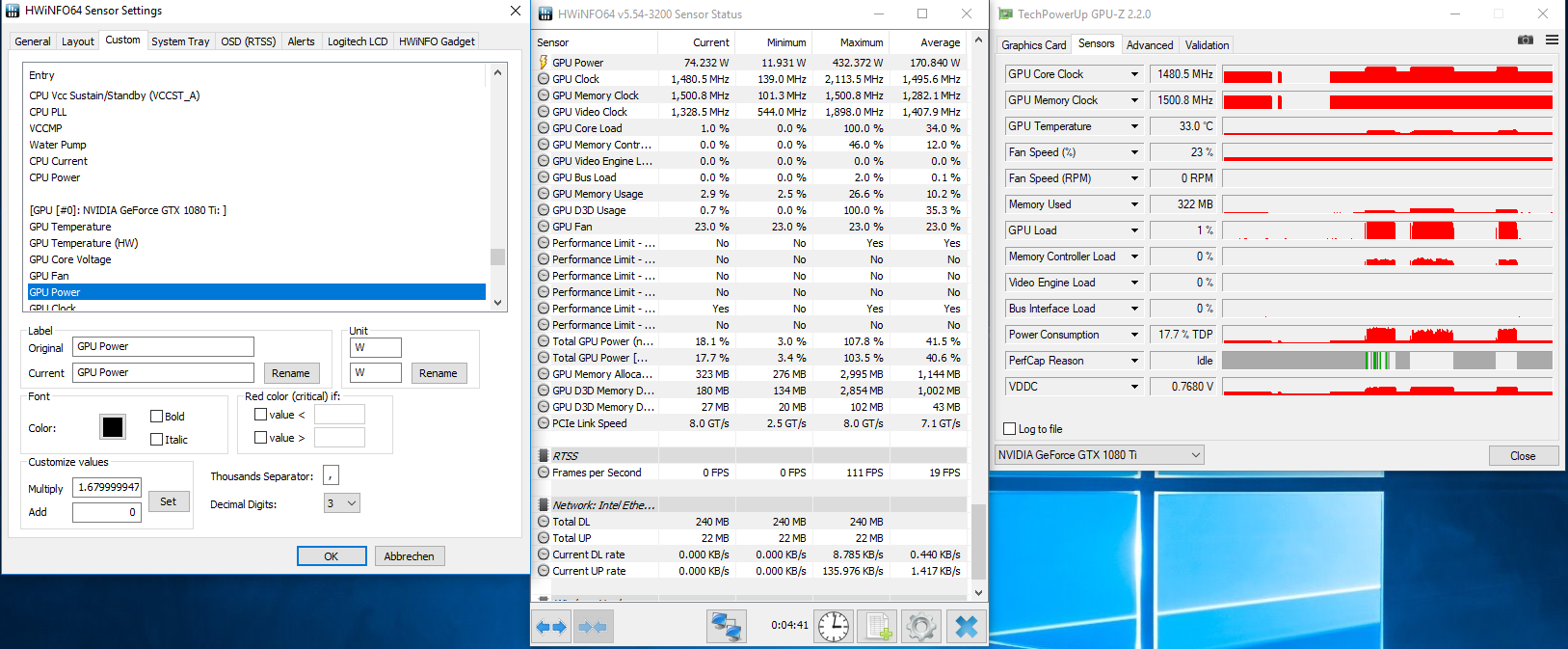Click the blue X close icon in HWiNFO toolbar
The image size is (1568, 649).
pos(966,627)
